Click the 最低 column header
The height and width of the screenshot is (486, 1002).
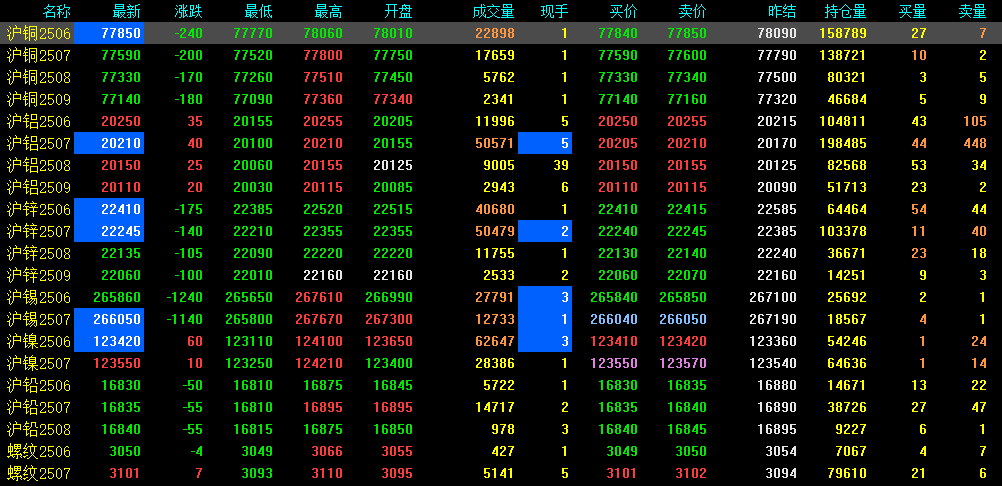pos(259,11)
